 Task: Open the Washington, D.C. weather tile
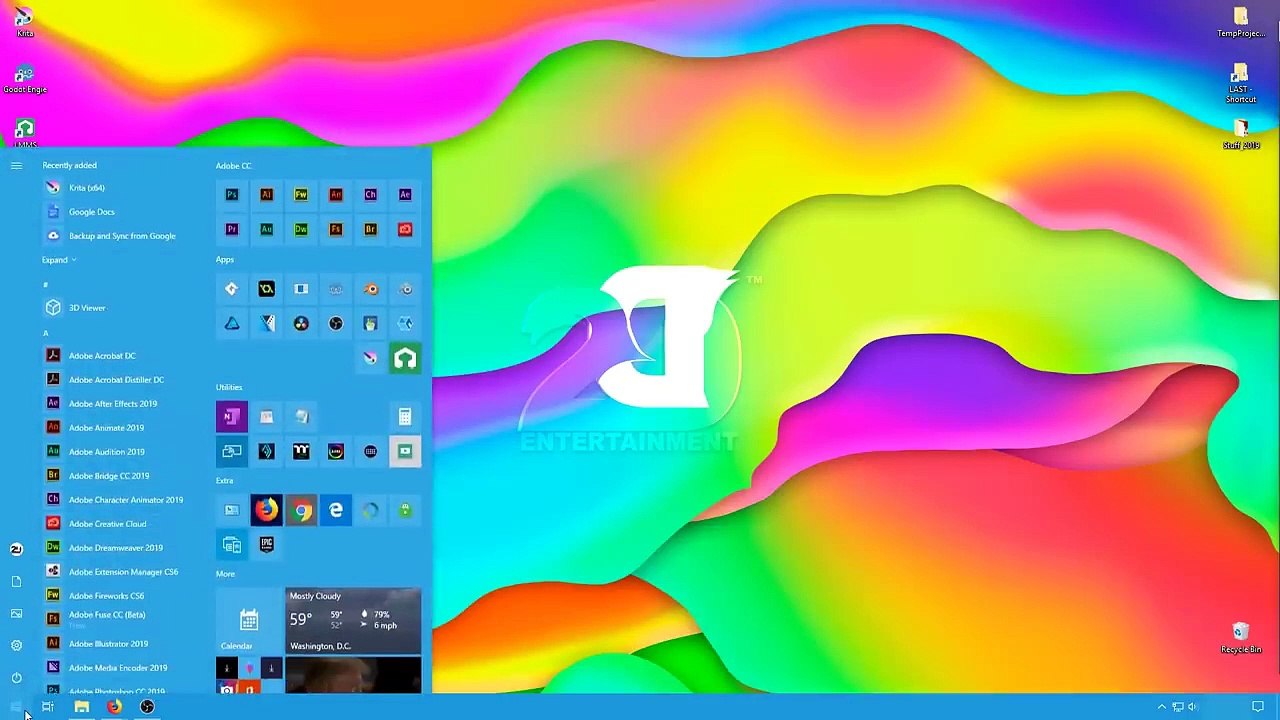click(x=353, y=622)
